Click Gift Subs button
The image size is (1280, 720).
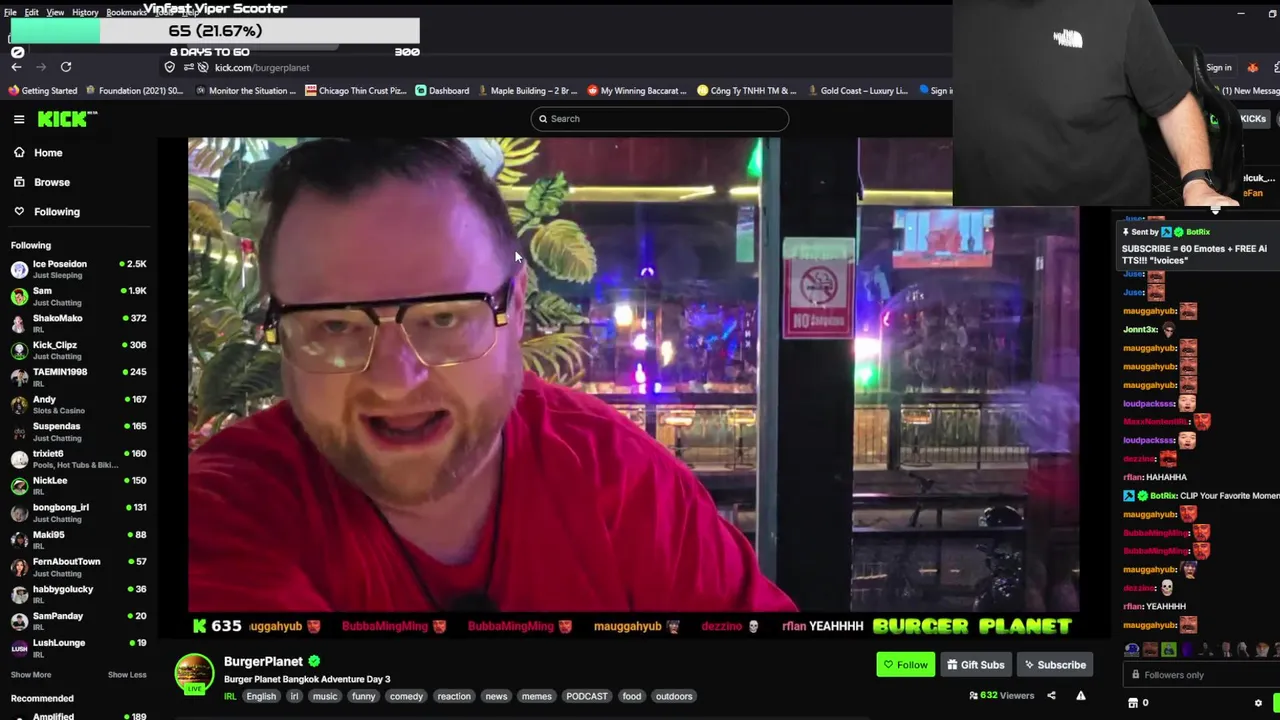tap(975, 665)
